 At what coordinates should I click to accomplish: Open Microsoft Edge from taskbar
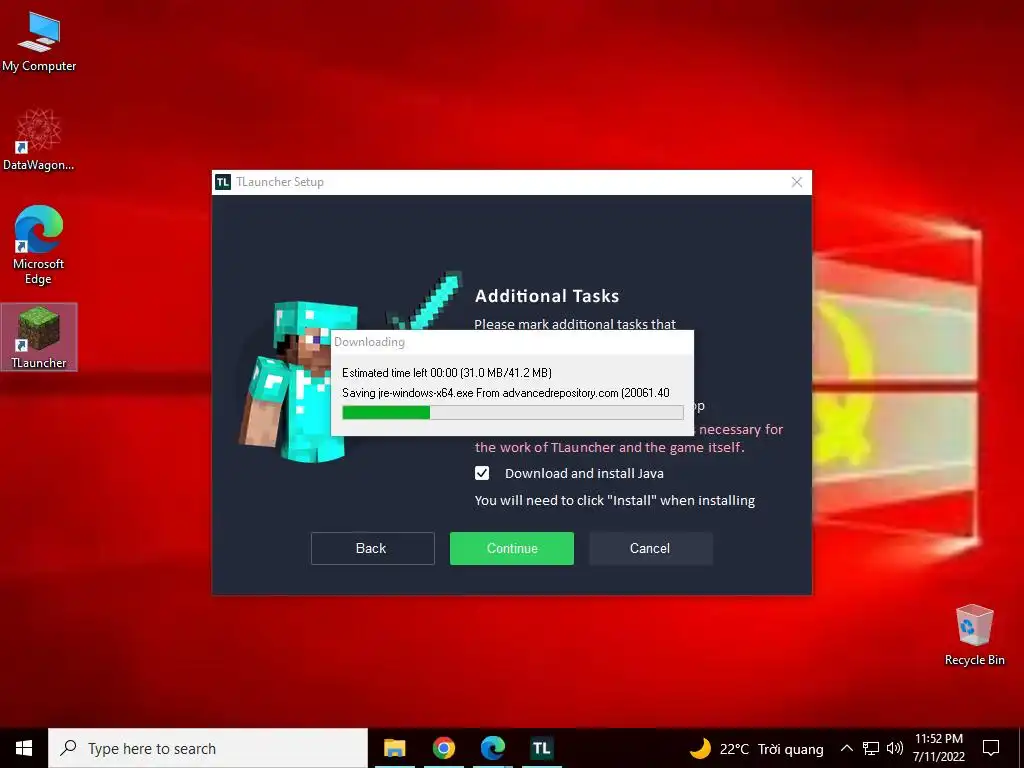tap(493, 748)
